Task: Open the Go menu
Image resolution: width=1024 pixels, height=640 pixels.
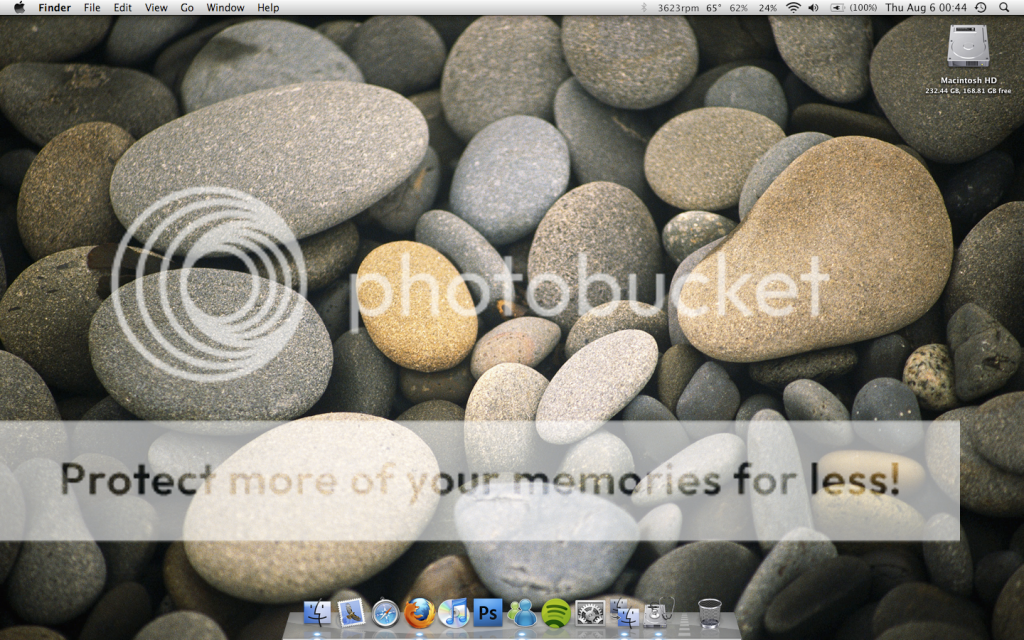Action: 187,7
